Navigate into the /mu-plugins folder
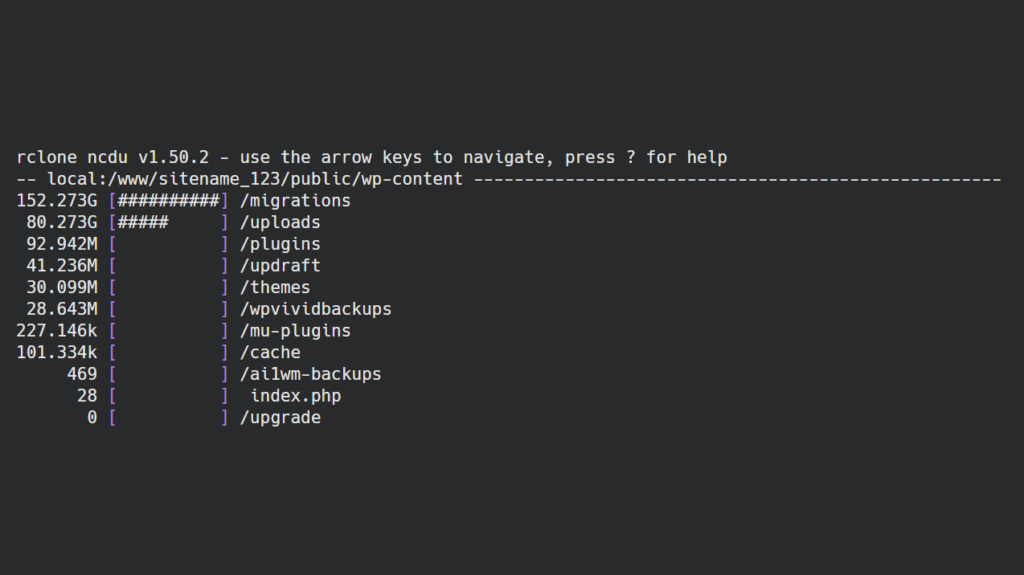Image resolution: width=1024 pixels, height=575 pixels. (x=295, y=331)
